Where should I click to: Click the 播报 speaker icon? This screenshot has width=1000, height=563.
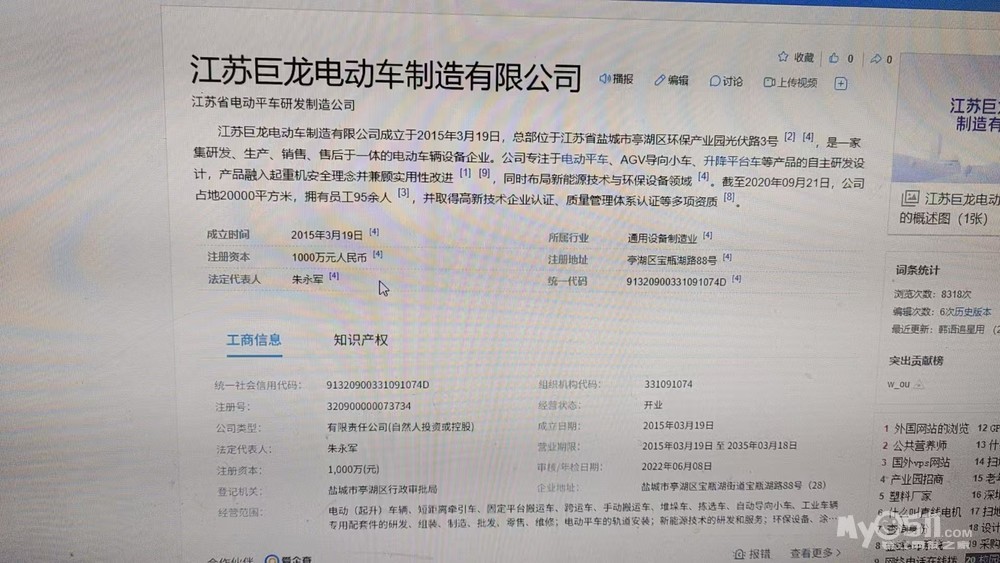pyautogui.click(x=605, y=79)
